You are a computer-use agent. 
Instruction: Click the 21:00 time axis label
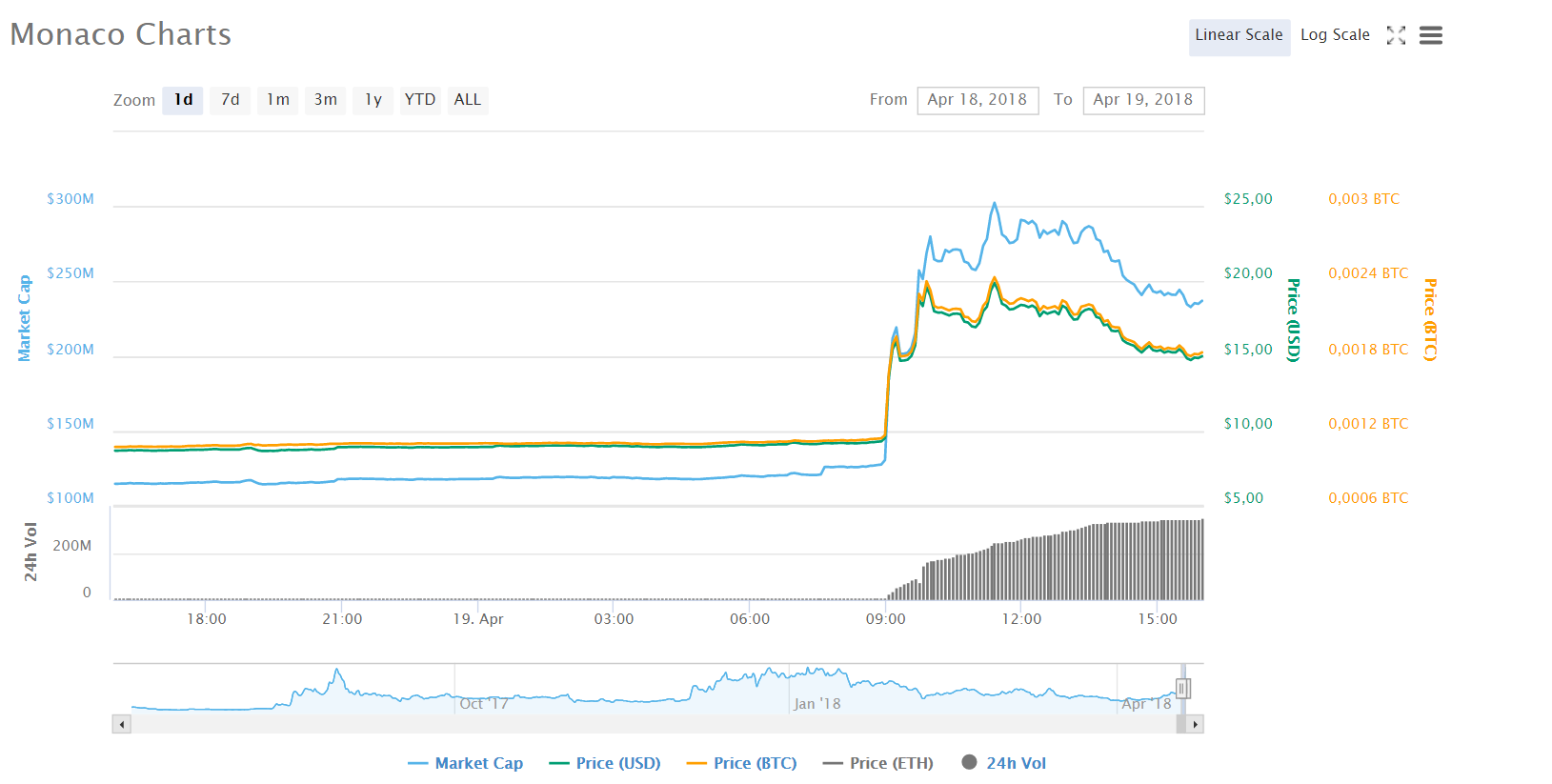[342, 619]
